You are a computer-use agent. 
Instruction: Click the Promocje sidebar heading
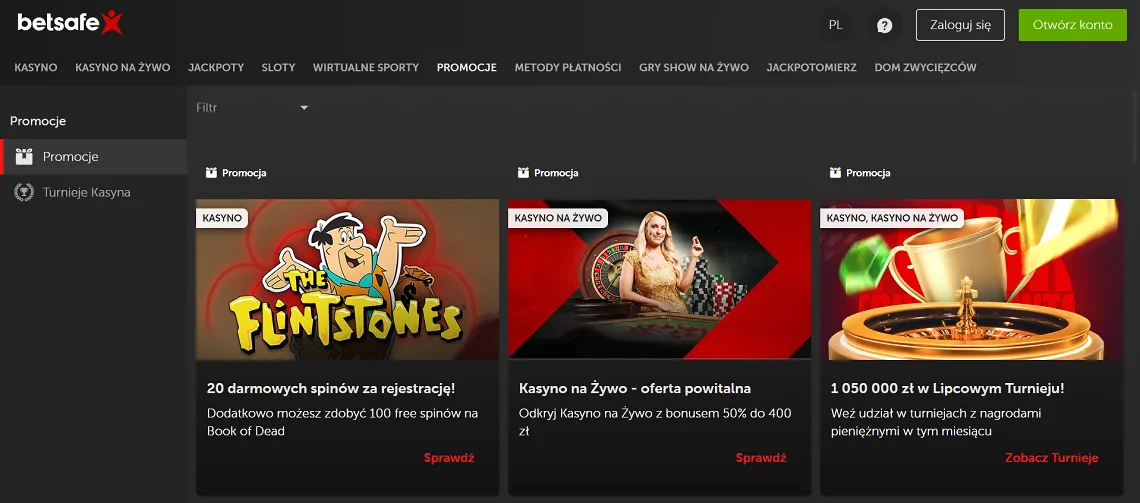38,121
